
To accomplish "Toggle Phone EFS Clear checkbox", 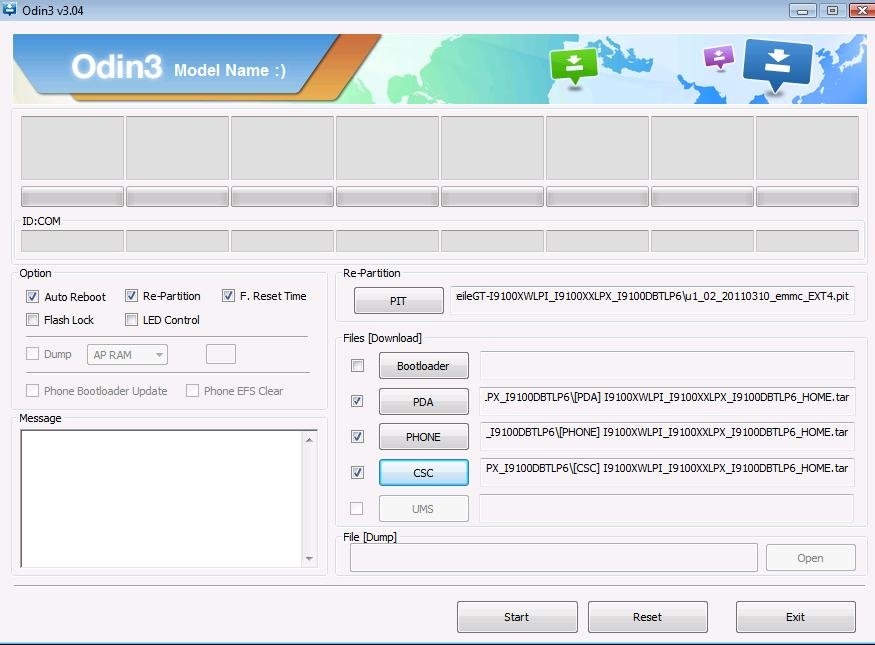I will (192, 391).
